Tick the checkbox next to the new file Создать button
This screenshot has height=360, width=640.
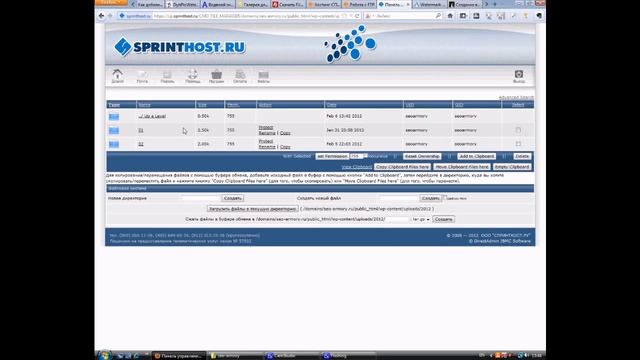(445, 198)
